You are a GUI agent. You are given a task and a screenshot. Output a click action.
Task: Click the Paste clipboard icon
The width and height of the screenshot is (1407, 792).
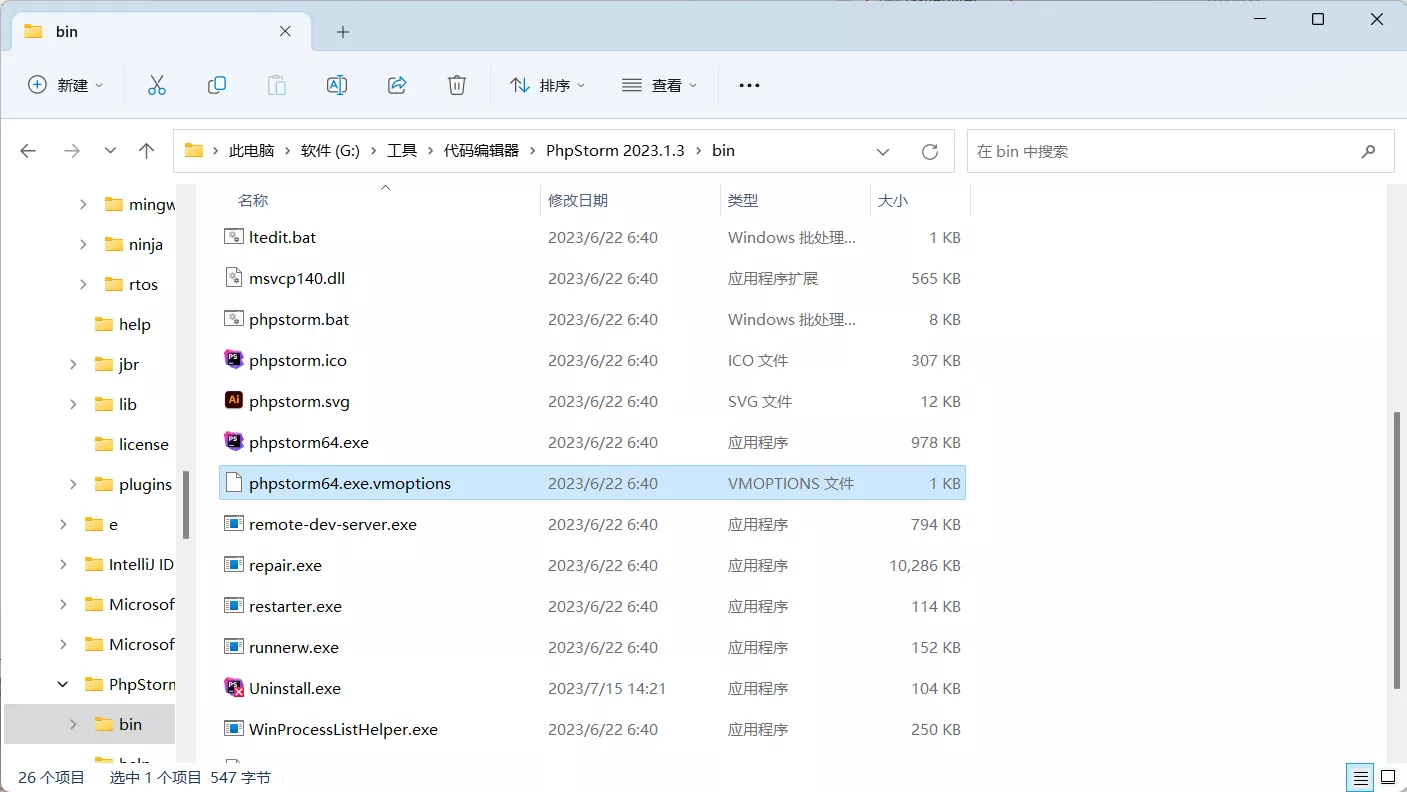click(277, 85)
